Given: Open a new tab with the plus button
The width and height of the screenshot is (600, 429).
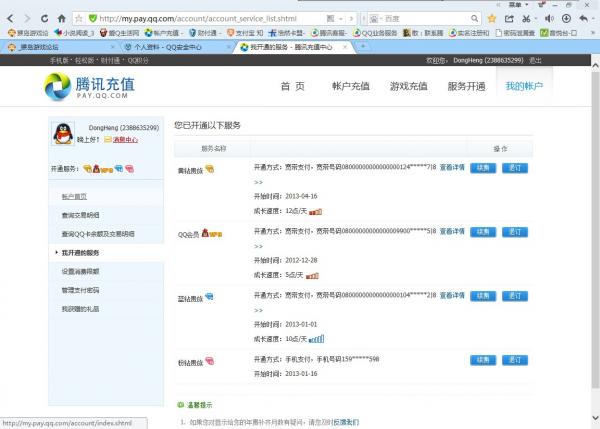Looking at the screenshot, I should (x=363, y=46).
